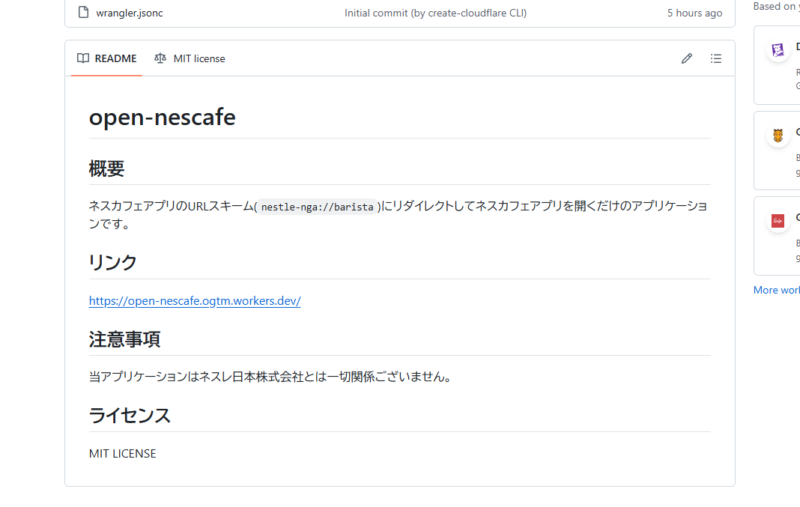
Task: Open the README outline list icon
Action: (716, 59)
